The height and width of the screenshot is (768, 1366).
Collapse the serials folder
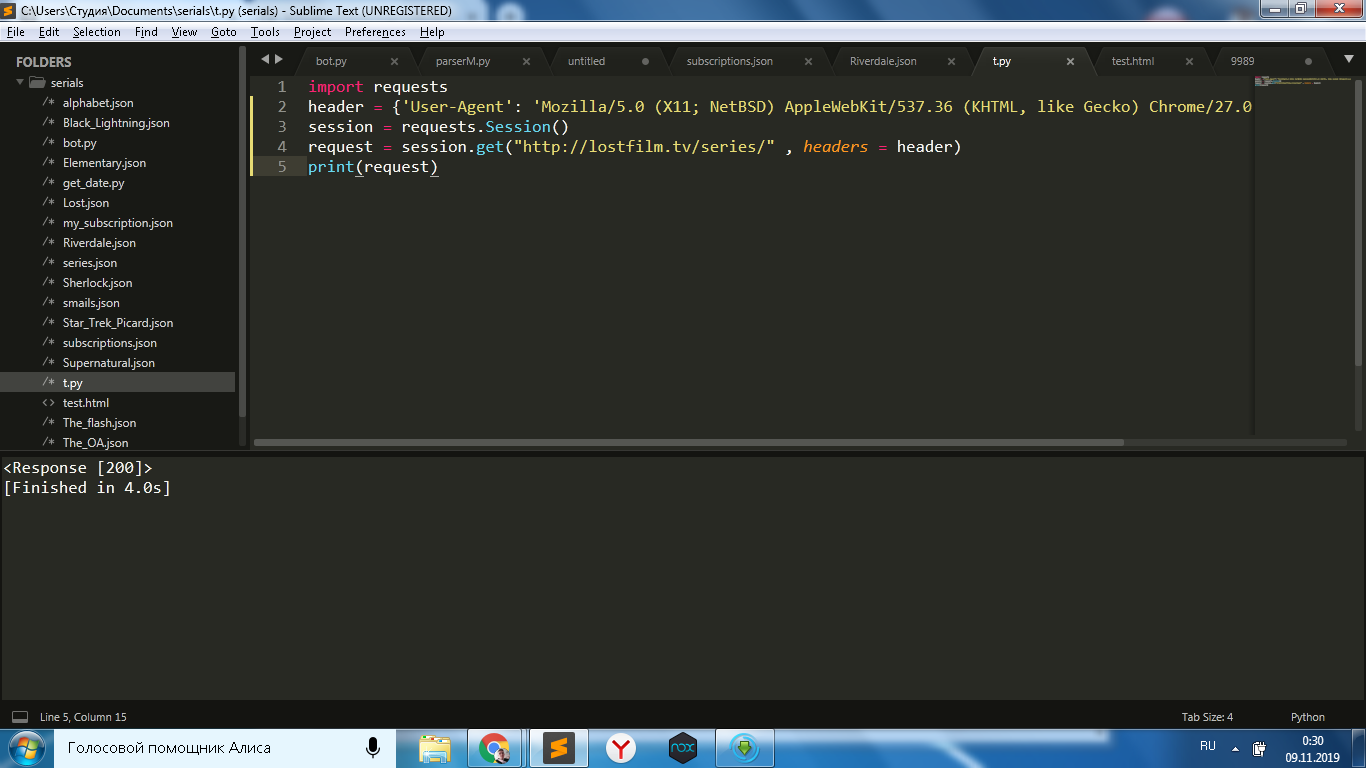[x=20, y=83]
